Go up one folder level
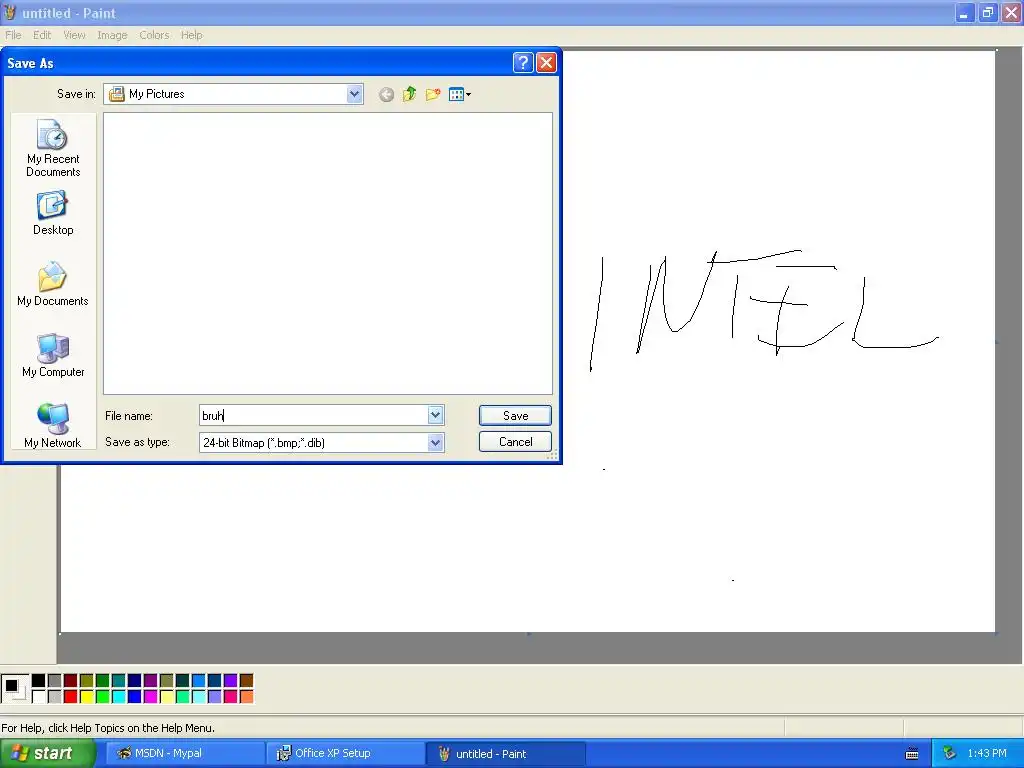Image resolution: width=1024 pixels, height=768 pixels. coord(409,95)
